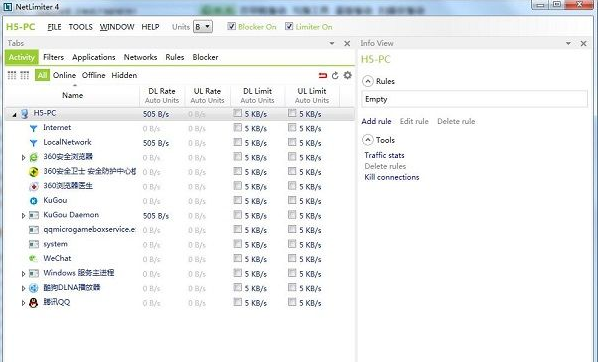Open the HELP menu
Image resolution: width=598 pixels, height=362 pixels.
[150, 27]
